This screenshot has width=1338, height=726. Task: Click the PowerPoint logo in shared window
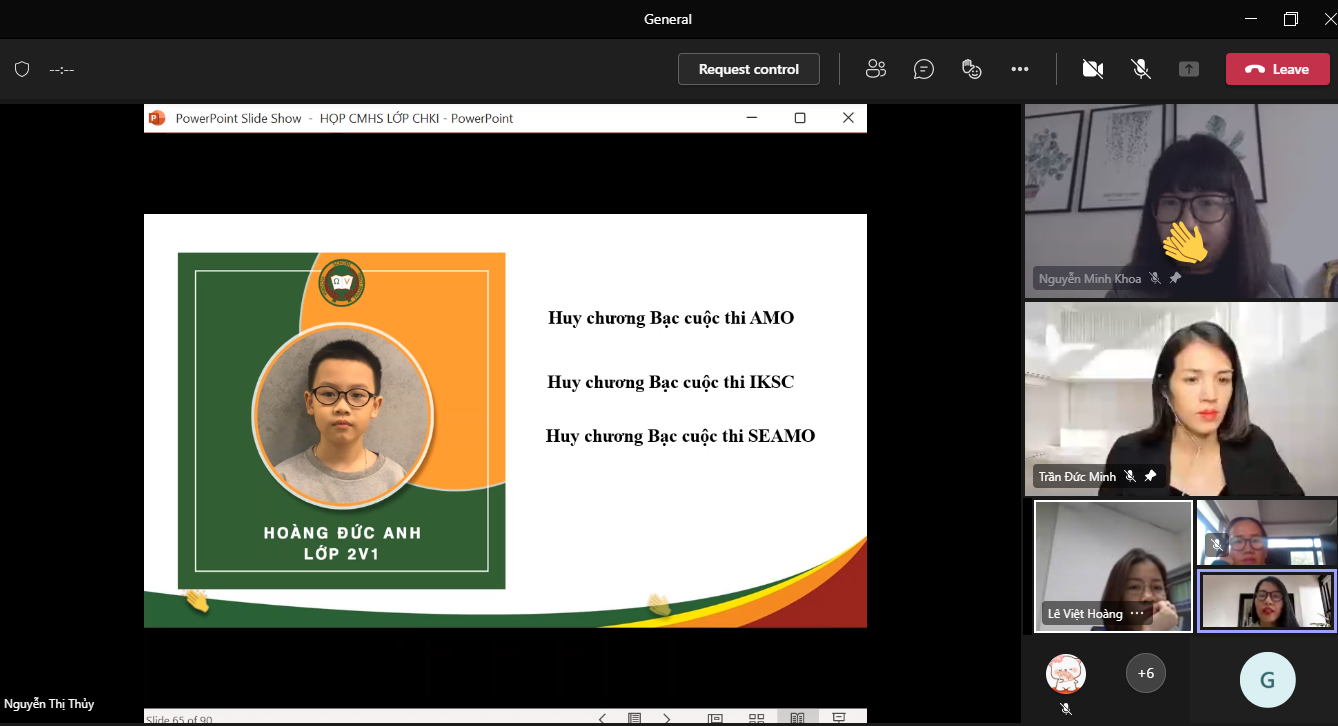156,118
